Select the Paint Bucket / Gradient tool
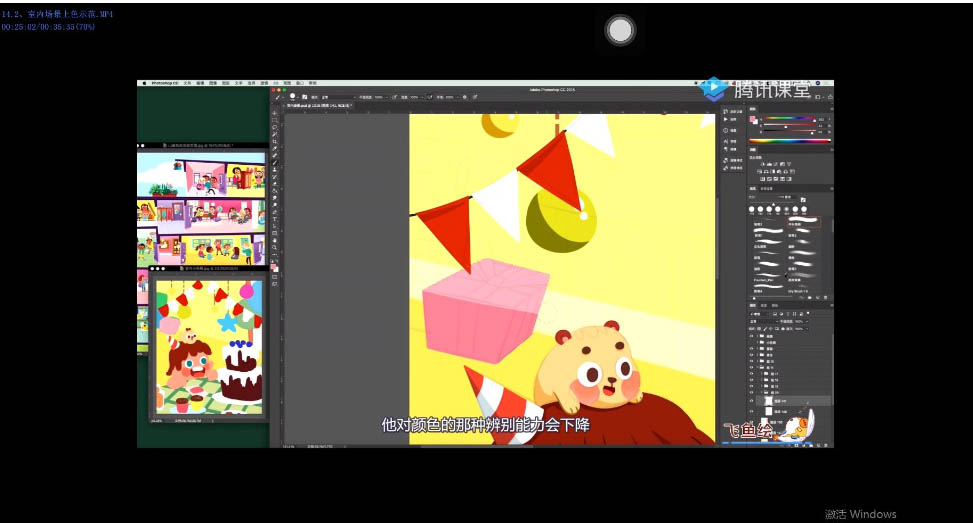 tap(274, 191)
